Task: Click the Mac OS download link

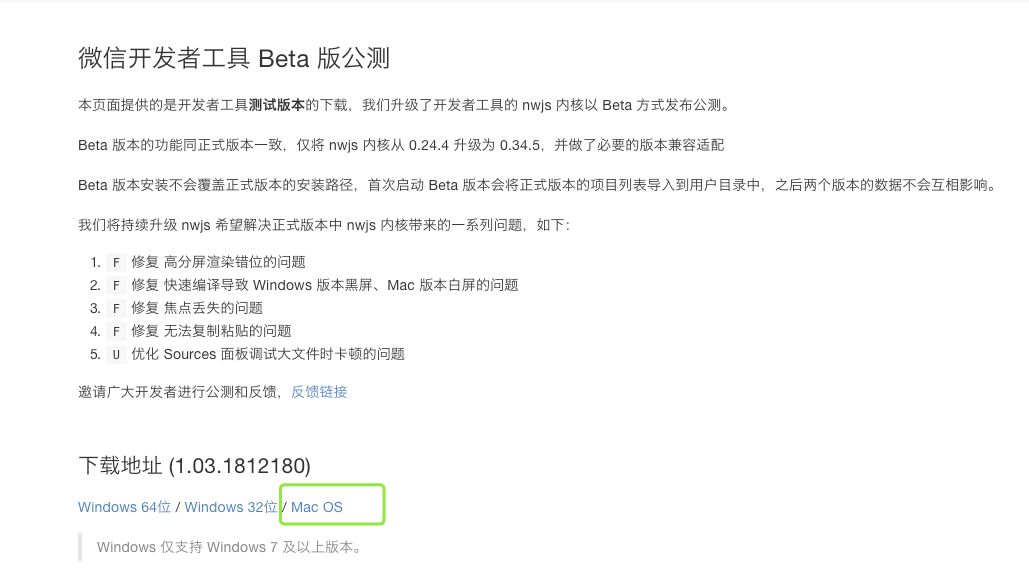Action: pos(316,507)
